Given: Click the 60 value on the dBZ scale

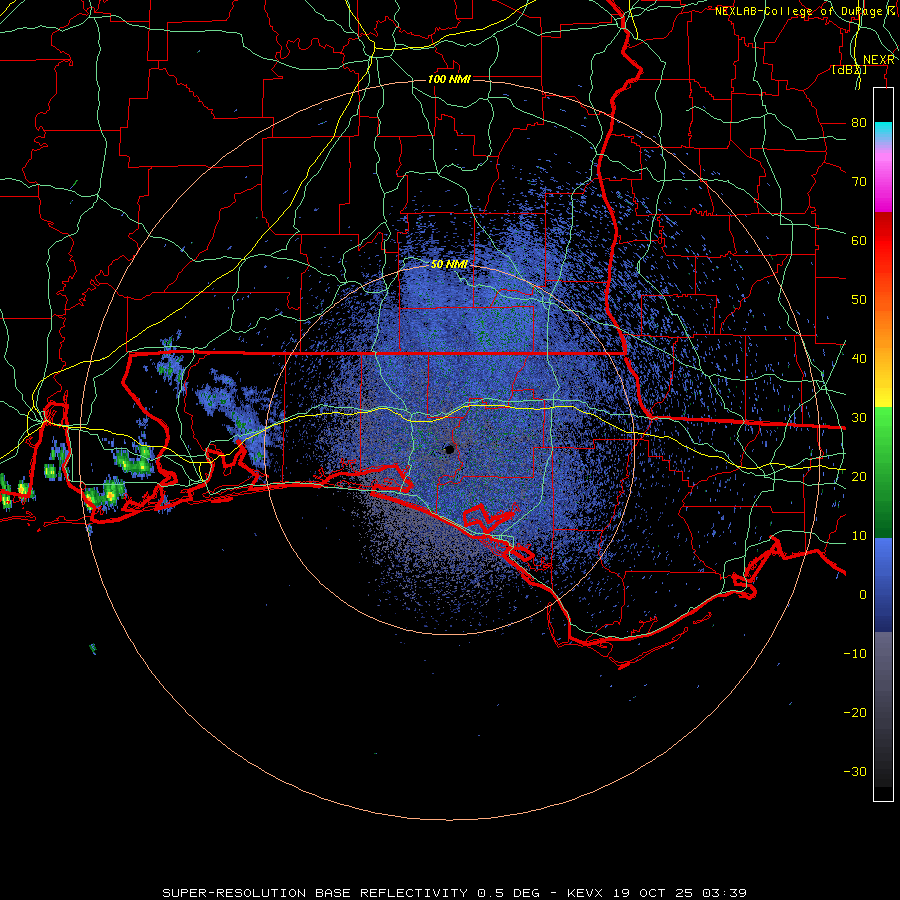Looking at the screenshot, I should point(859,240).
